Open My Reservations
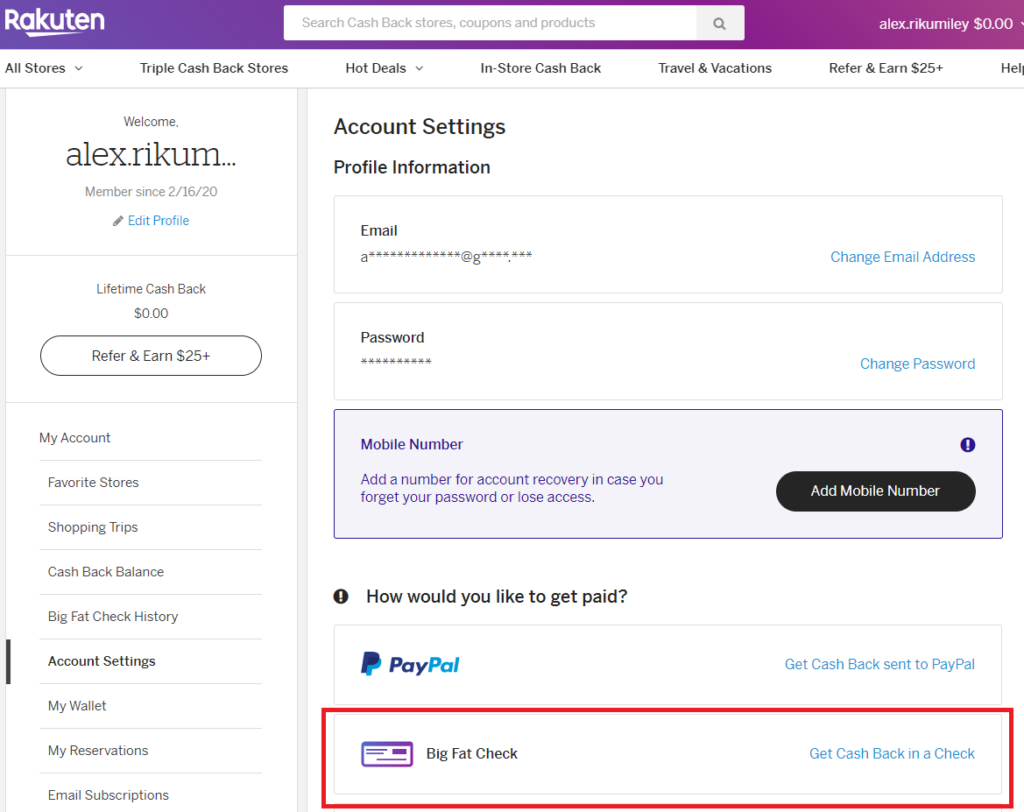The width and height of the screenshot is (1024, 812). tap(98, 751)
